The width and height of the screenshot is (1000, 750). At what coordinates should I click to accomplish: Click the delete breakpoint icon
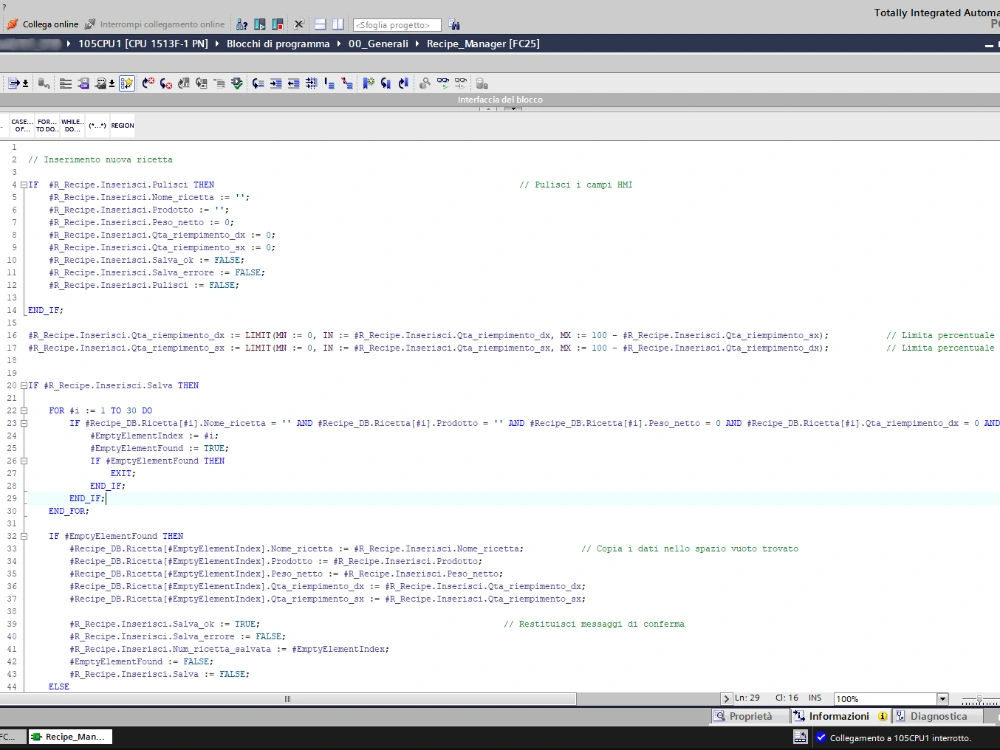(x=166, y=83)
